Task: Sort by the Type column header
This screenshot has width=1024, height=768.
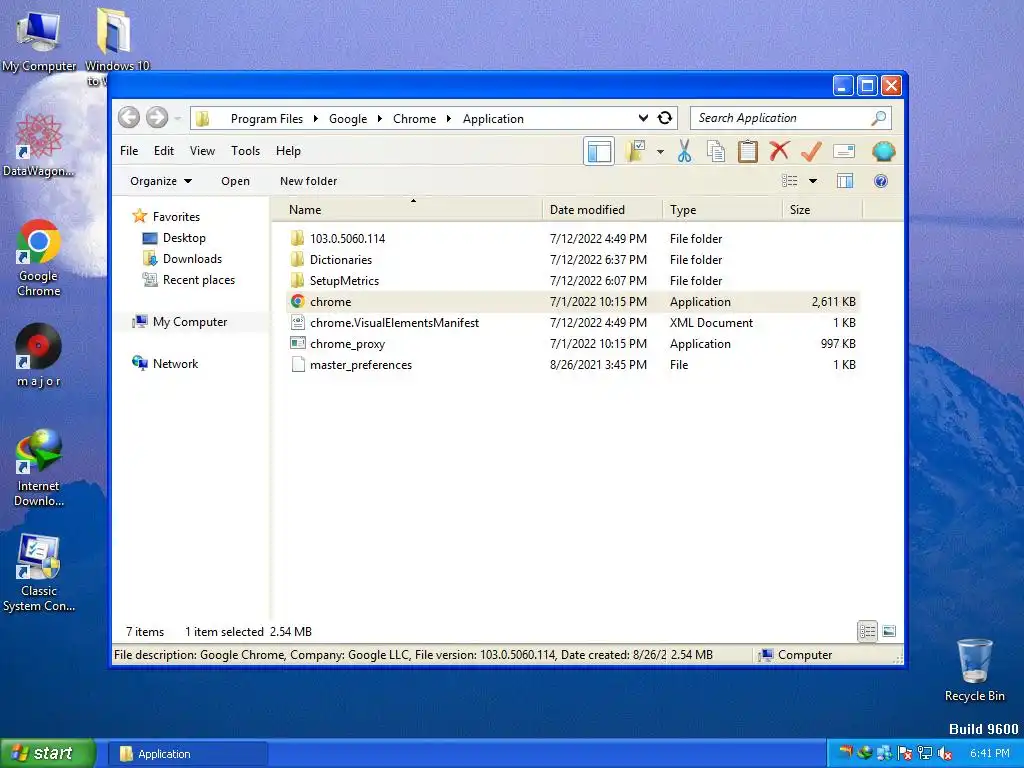Action: pos(722,210)
